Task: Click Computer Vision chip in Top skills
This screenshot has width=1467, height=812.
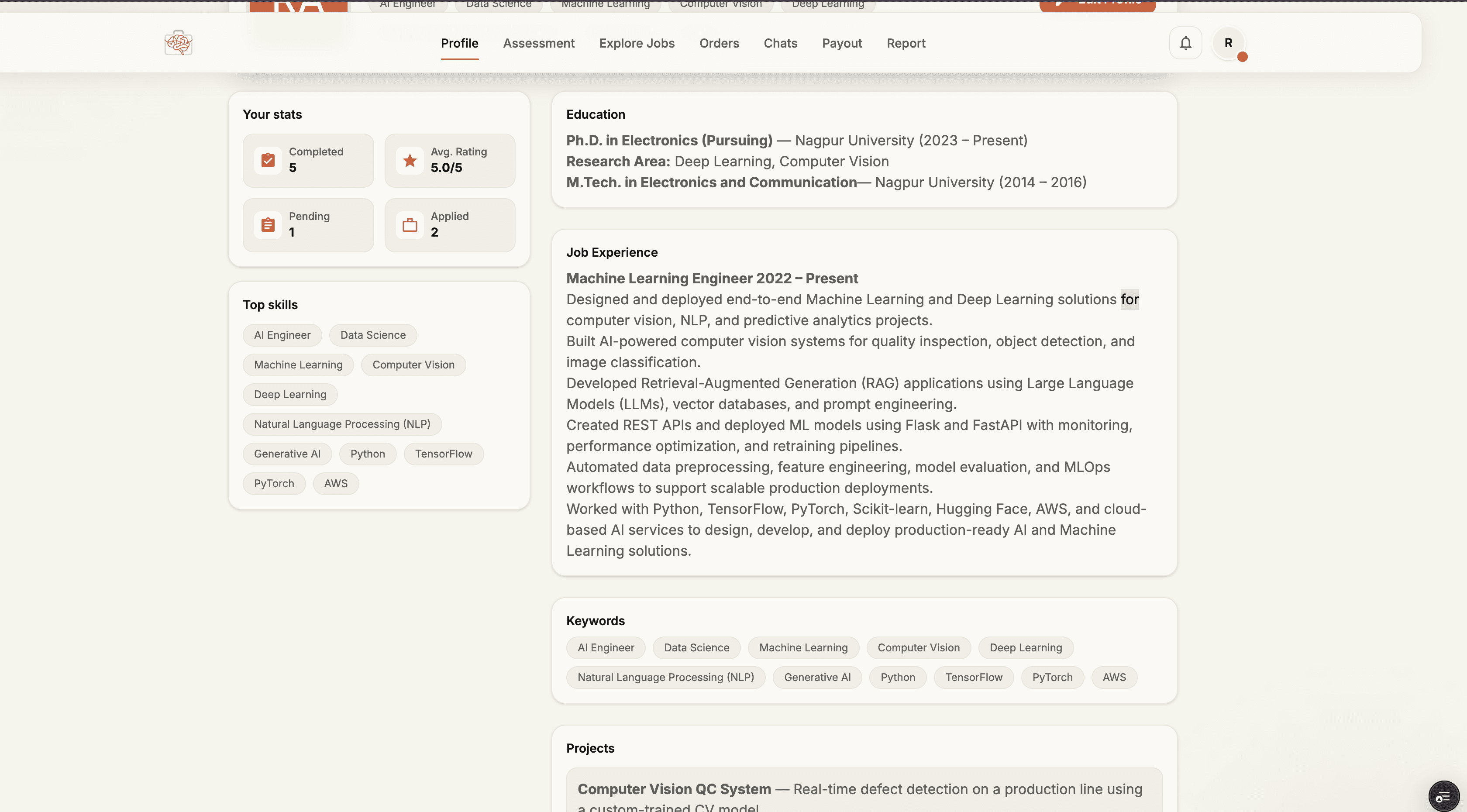Action: pos(413,365)
